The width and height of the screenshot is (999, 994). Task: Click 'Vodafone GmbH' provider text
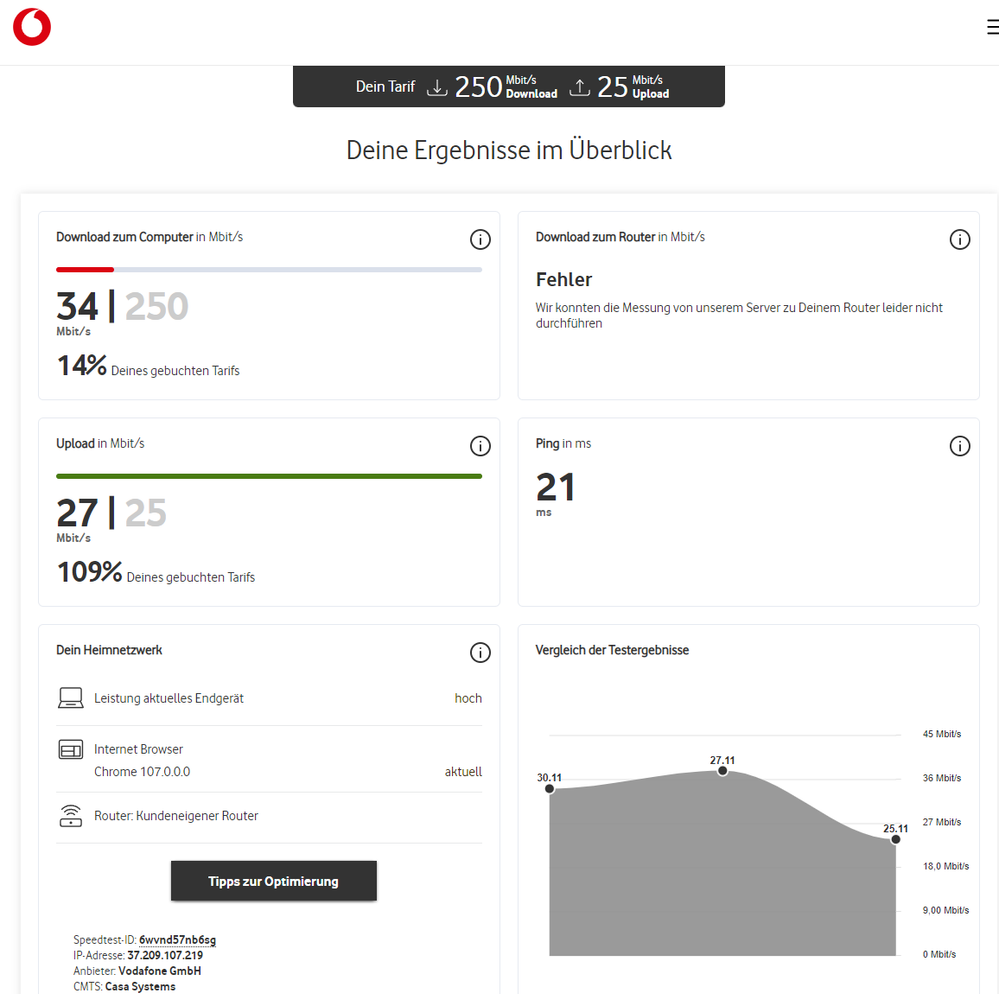(160, 970)
